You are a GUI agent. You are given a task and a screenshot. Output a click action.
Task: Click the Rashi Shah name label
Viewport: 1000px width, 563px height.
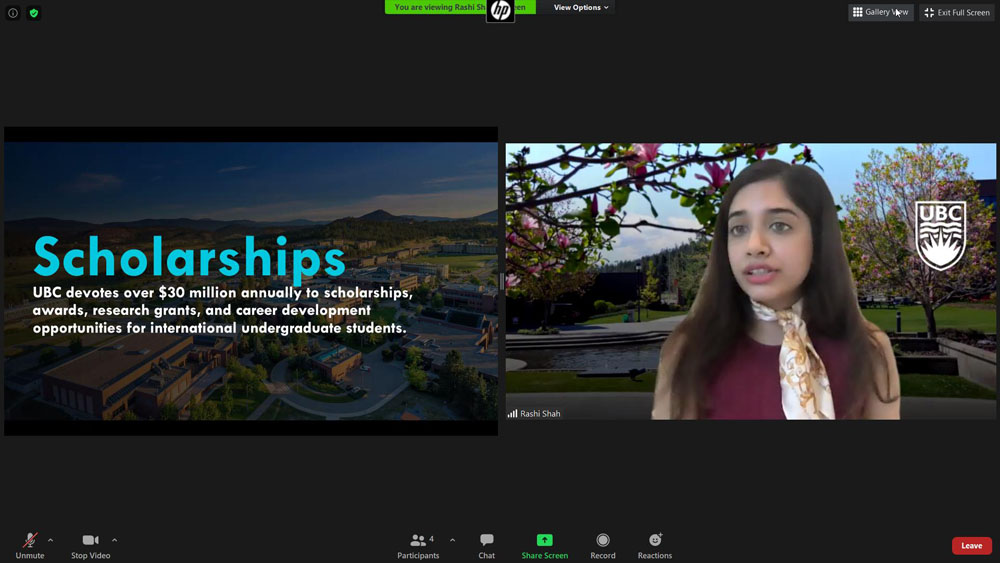540,413
